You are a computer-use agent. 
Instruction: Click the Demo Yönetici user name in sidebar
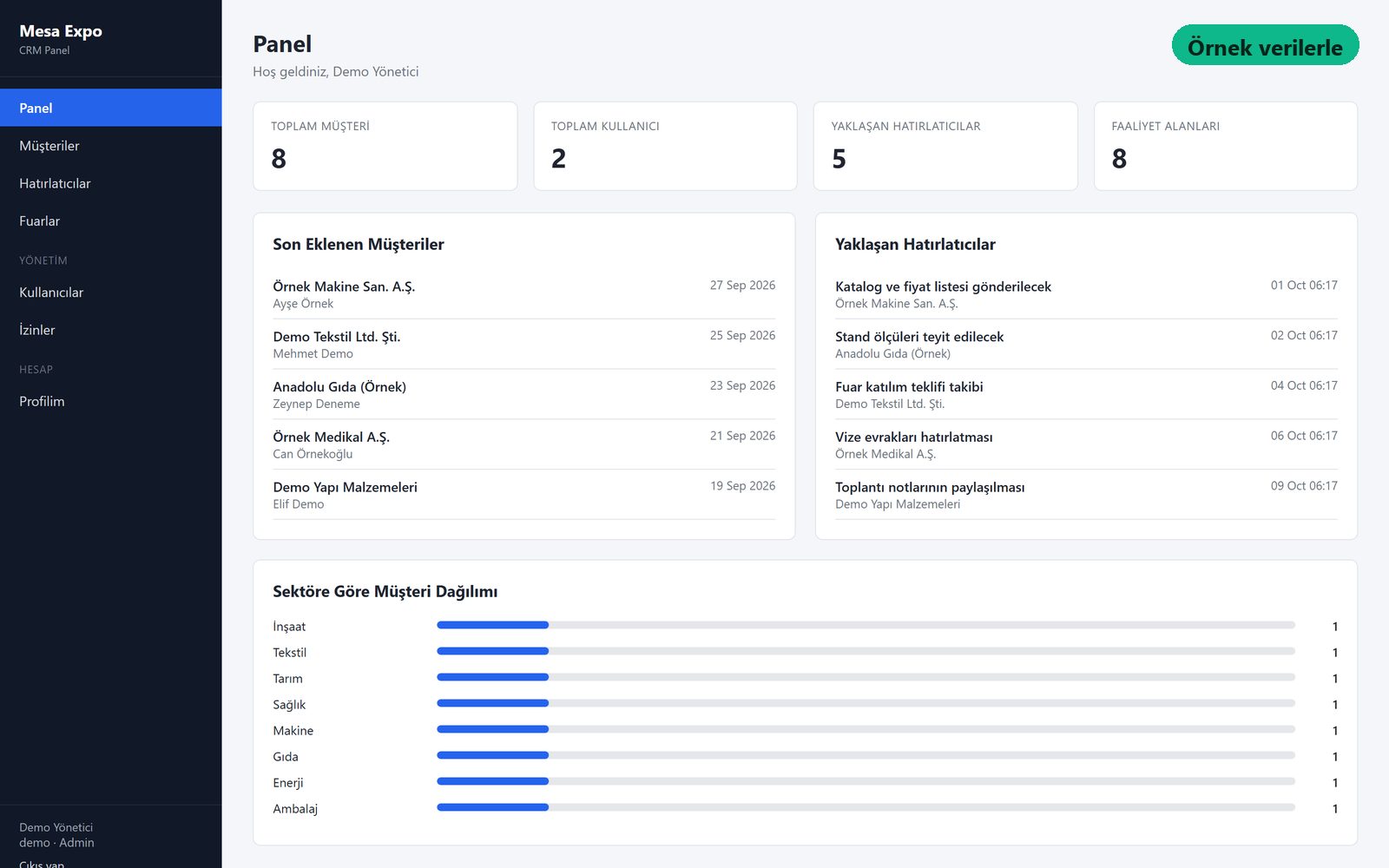(56, 827)
